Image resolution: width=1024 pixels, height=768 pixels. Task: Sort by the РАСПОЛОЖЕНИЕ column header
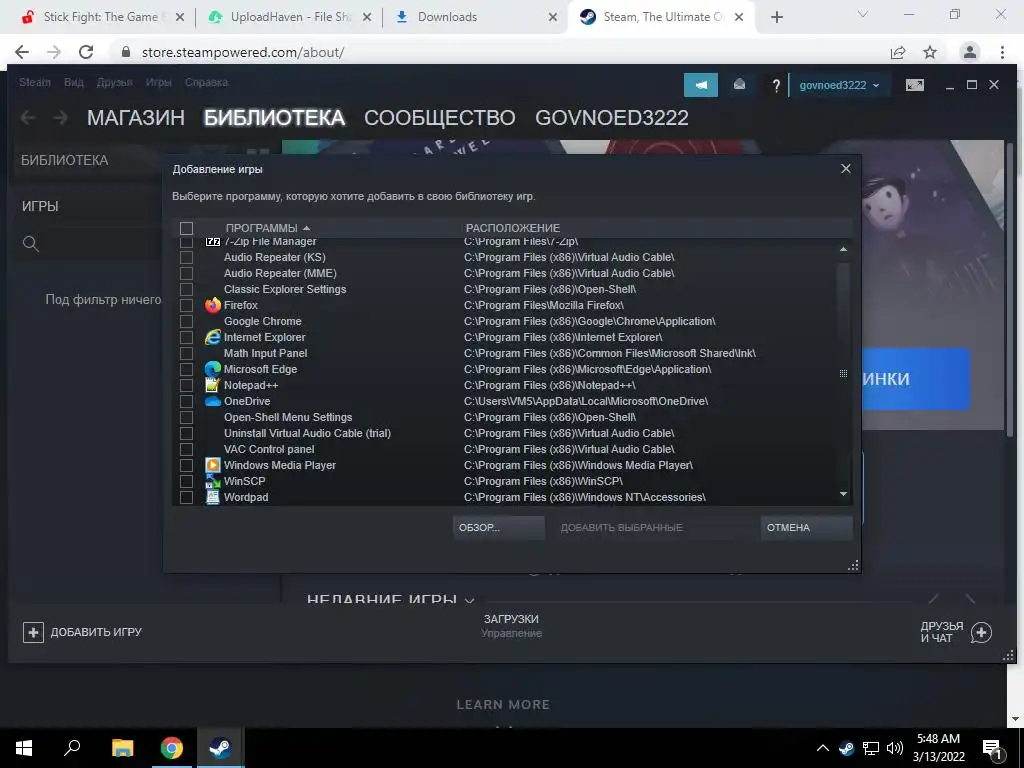pos(513,228)
